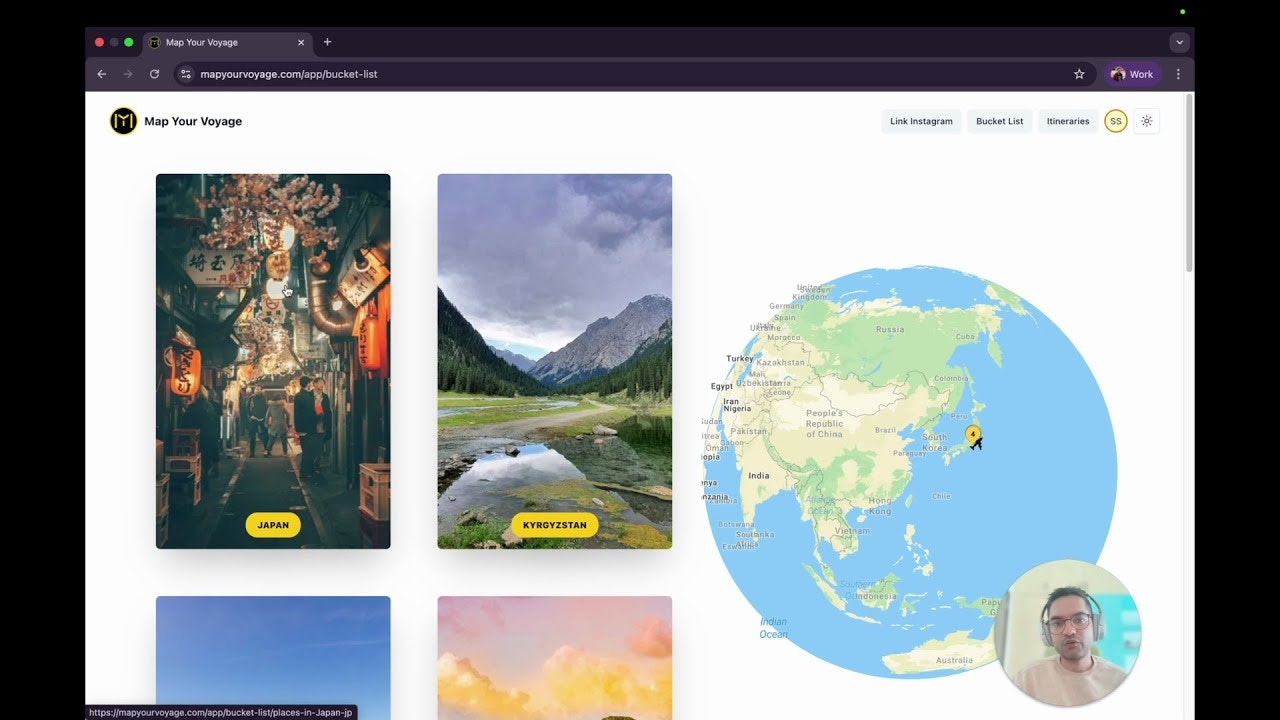Click the Kyrgyzstan destination card

click(554, 360)
